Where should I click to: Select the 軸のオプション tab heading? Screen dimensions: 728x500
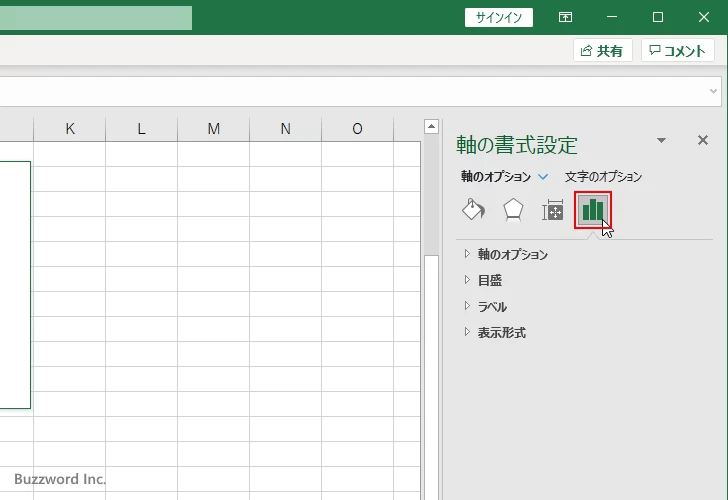(496, 177)
